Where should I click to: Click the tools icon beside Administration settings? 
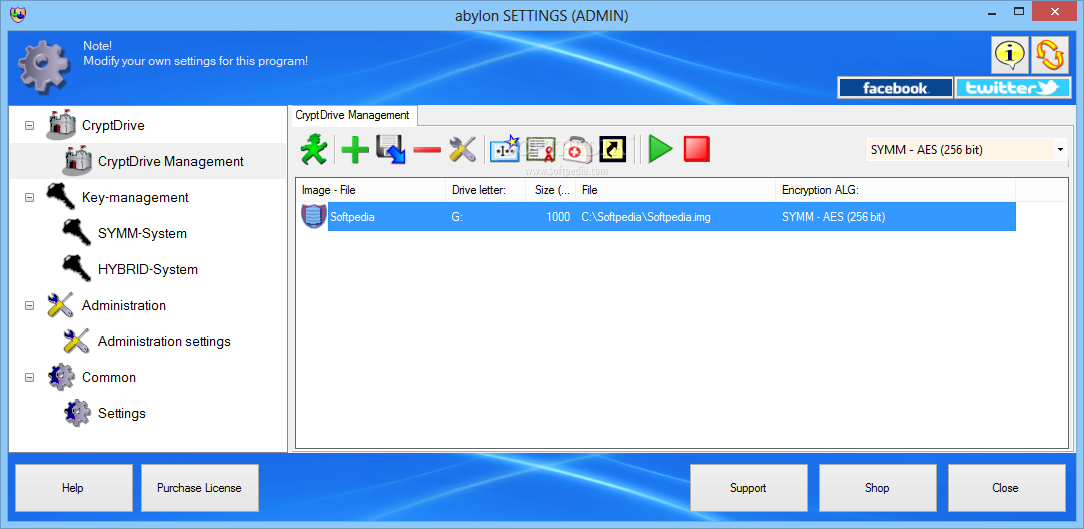pos(77,341)
